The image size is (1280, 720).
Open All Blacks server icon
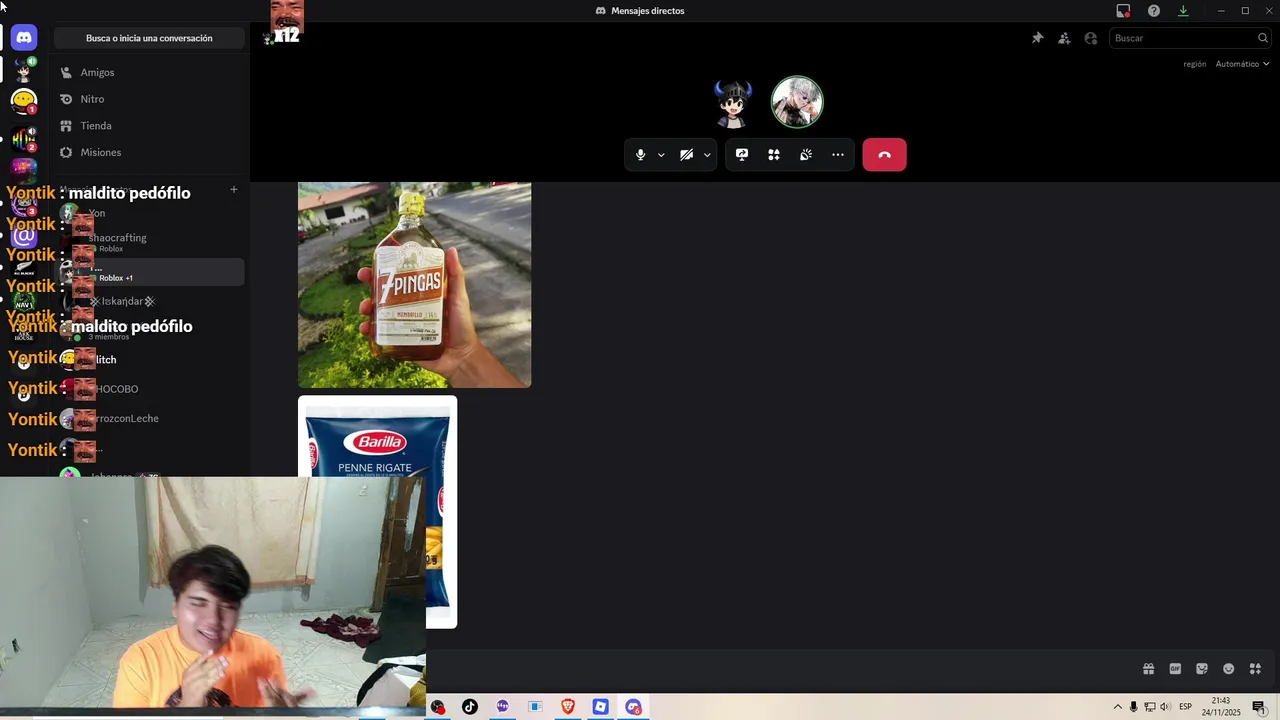(24, 269)
